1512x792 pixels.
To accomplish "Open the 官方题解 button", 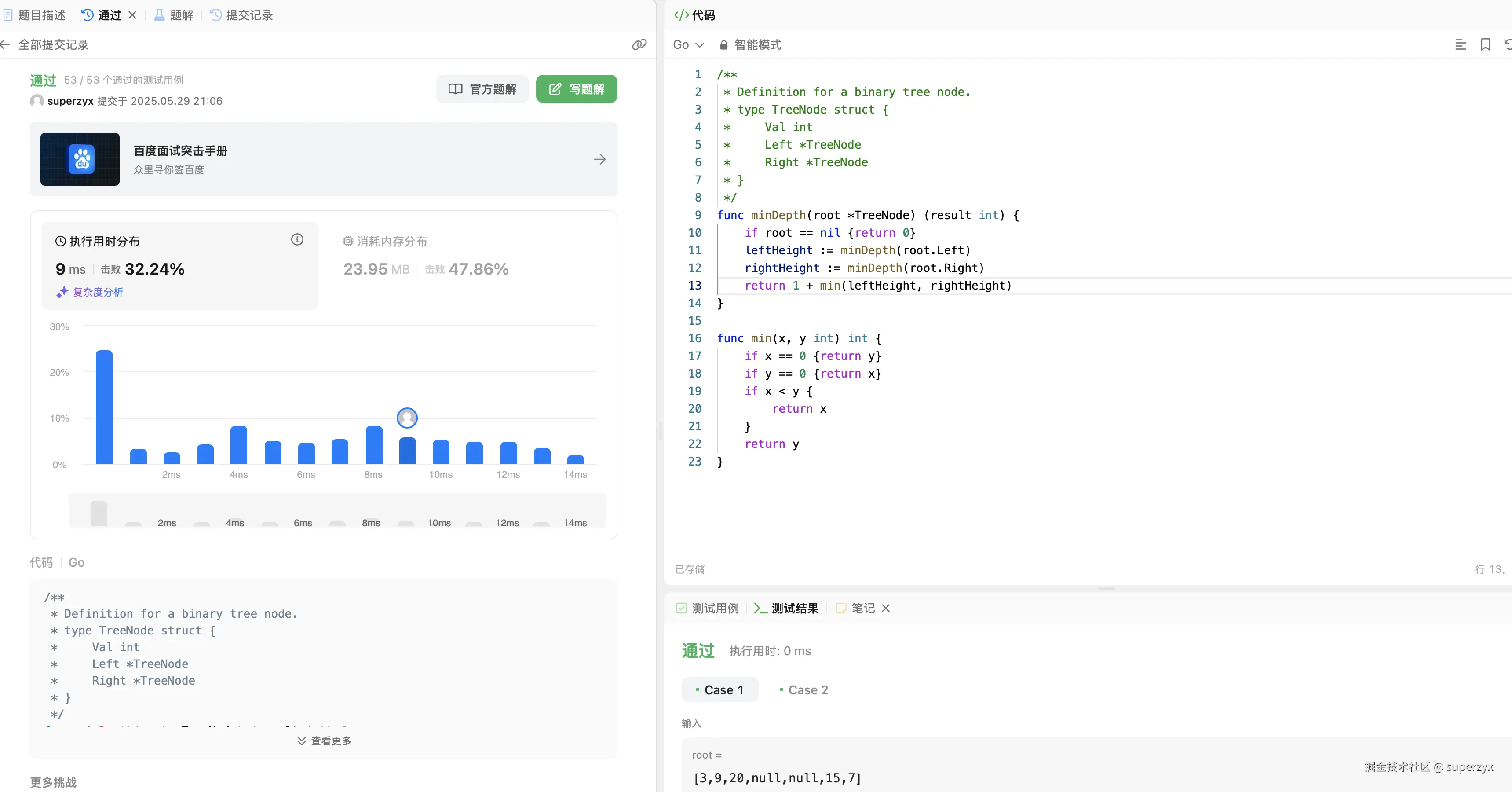I will (x=482, y=89).
